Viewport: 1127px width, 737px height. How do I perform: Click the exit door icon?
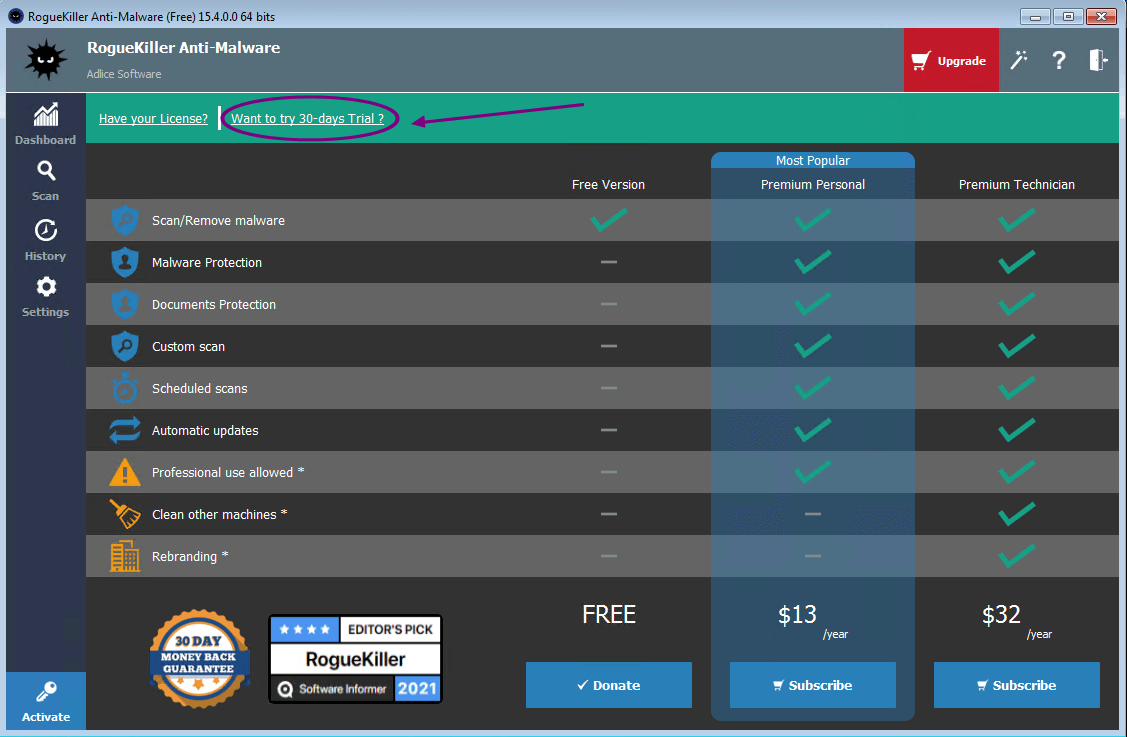tap(1099, 60)
